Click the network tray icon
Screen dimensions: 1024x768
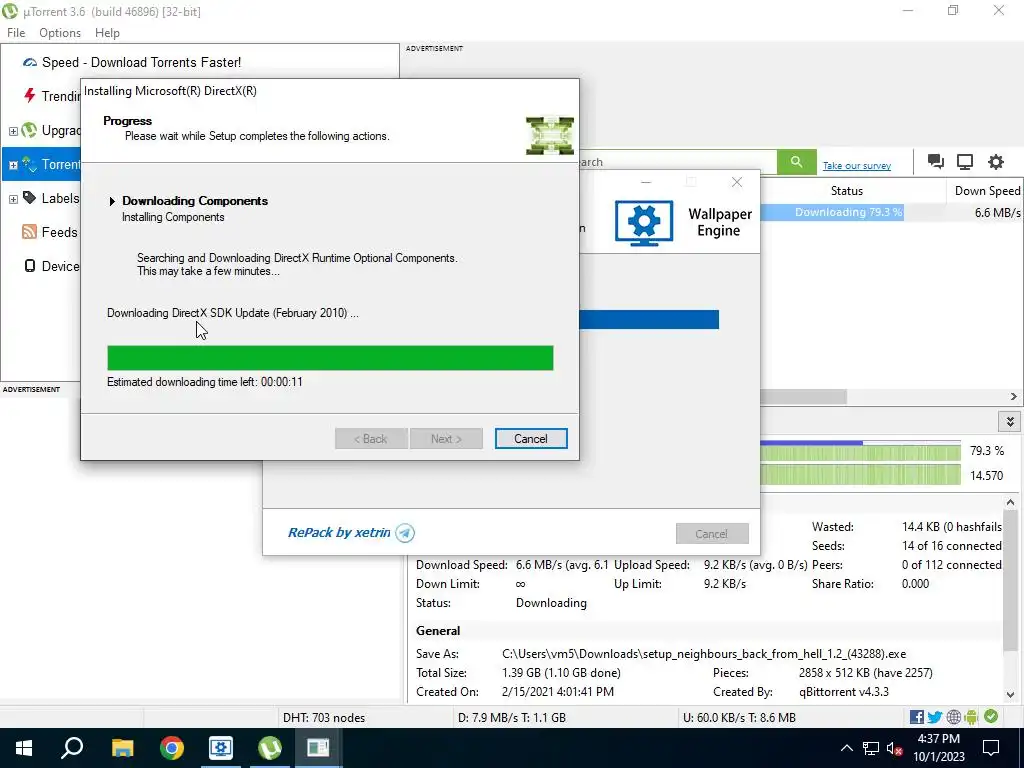pos(871,748)
